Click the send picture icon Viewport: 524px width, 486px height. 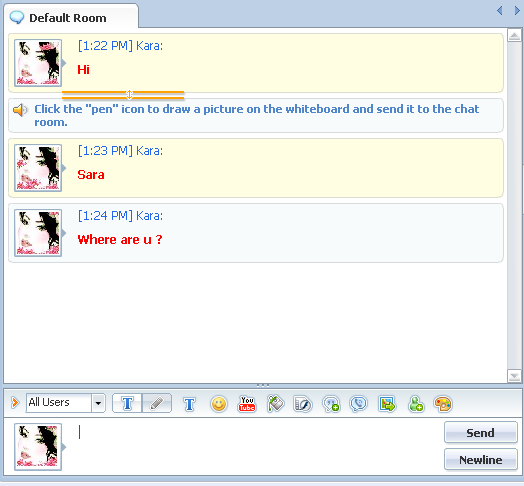pos(387,404)
